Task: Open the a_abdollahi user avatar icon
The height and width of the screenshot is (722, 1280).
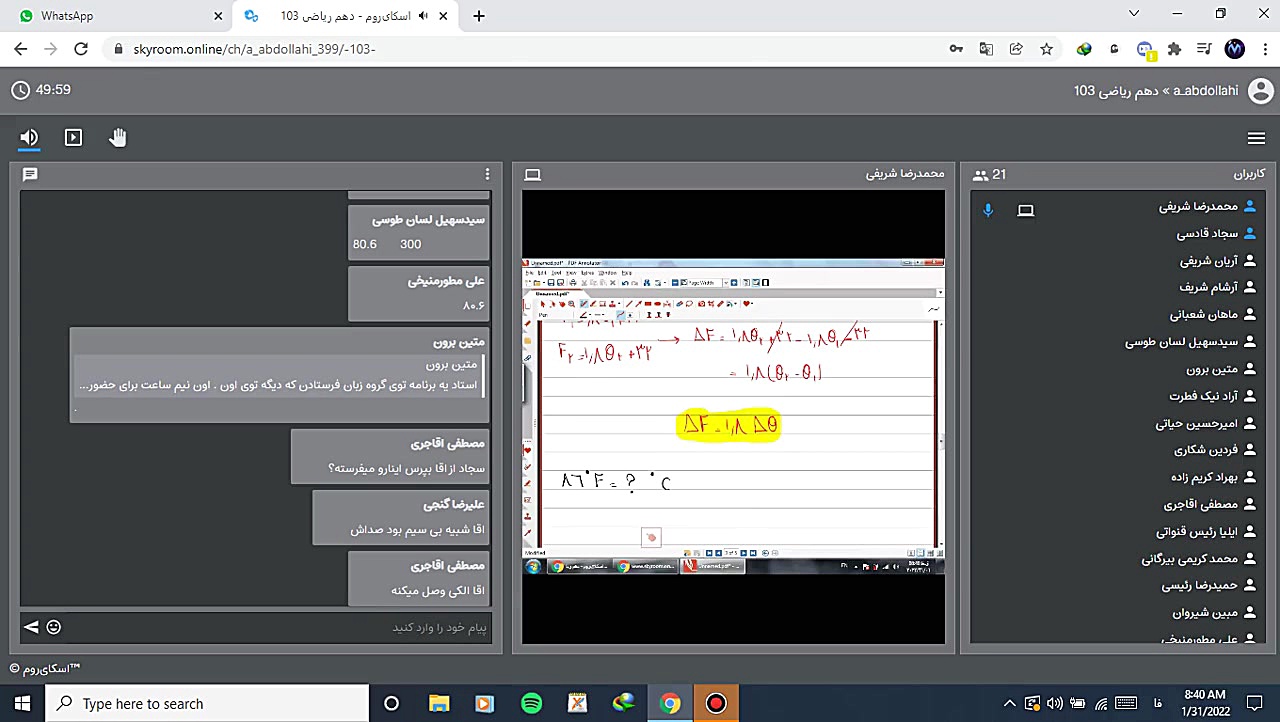Action: click(1260, 91)
